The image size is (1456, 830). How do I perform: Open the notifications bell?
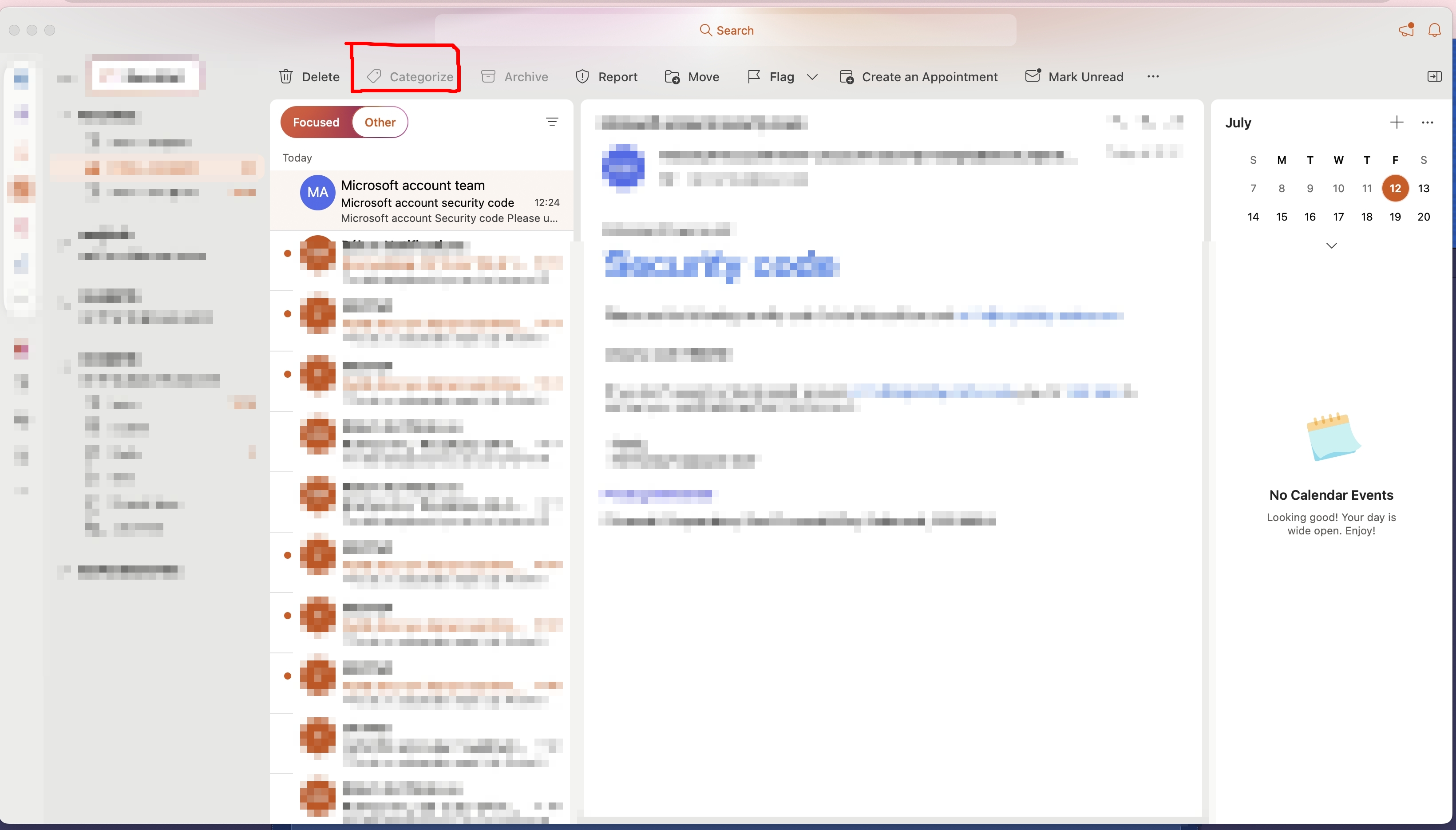coord(1434,30)
